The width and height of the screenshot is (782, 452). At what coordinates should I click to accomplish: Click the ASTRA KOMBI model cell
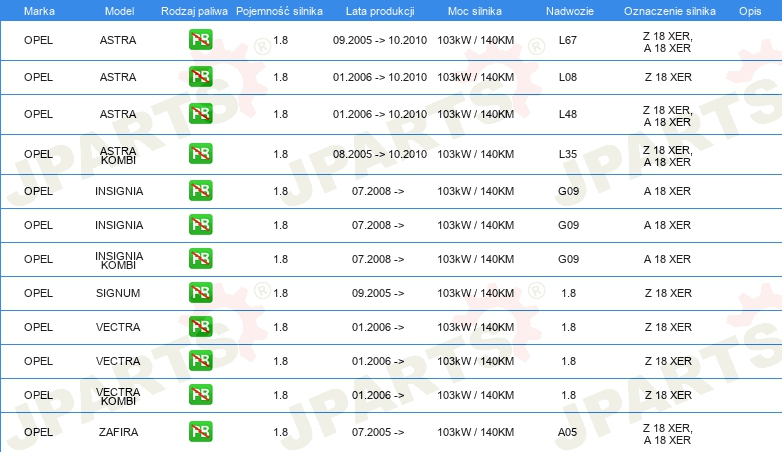(x=118, y=155)
